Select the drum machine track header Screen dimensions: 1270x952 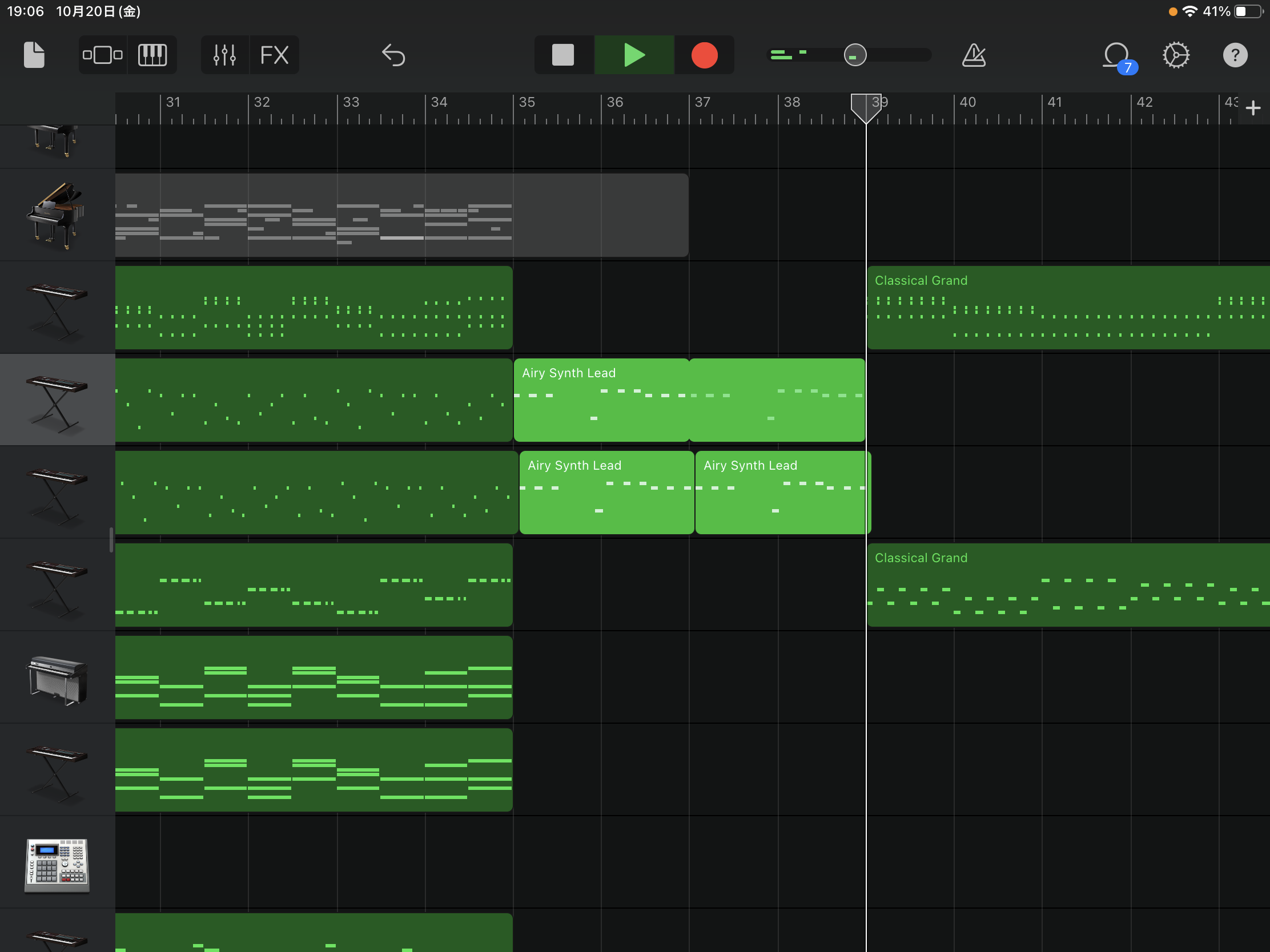[x=58, y=862]
